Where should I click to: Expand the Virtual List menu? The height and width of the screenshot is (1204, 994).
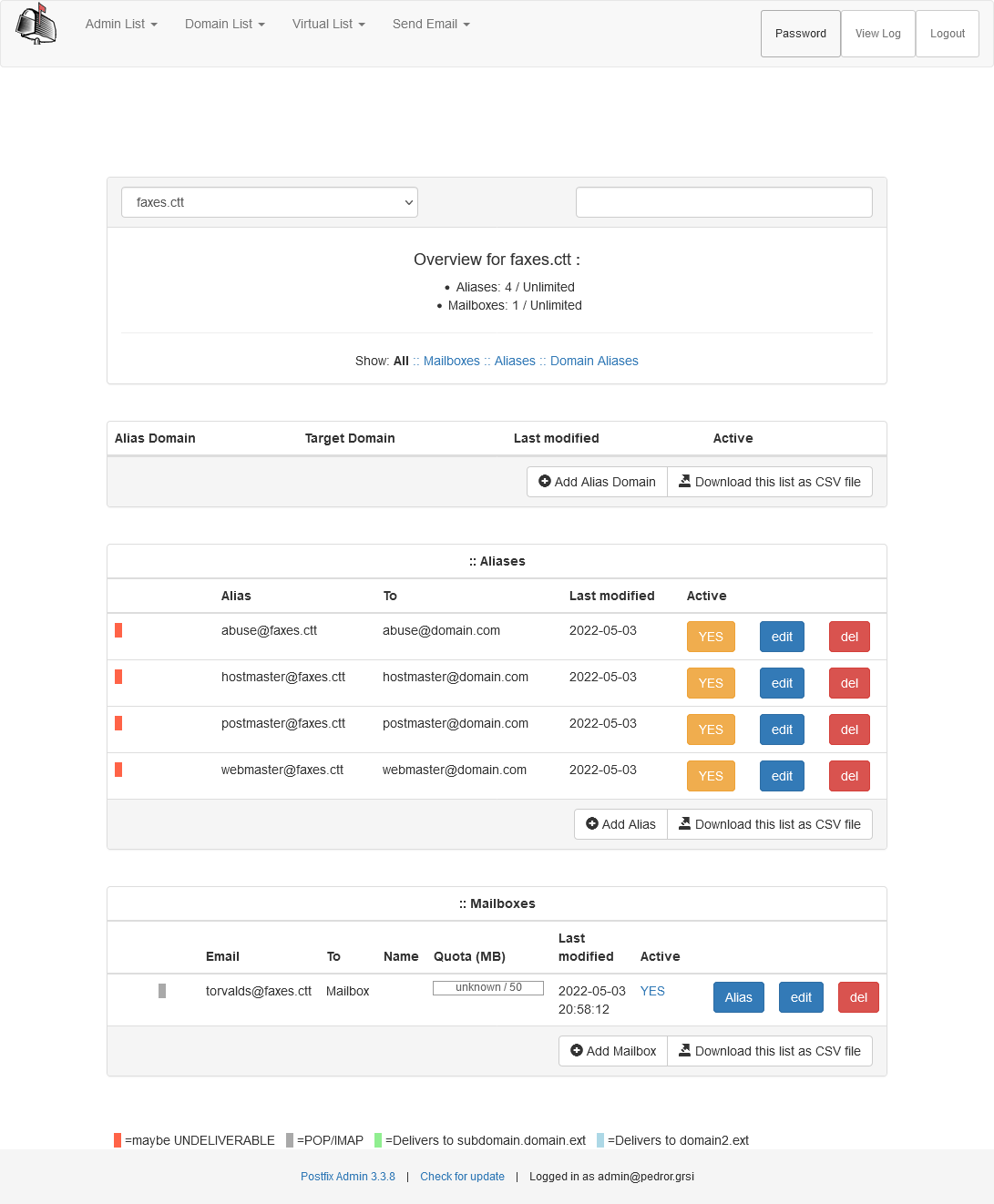(328, 24)
